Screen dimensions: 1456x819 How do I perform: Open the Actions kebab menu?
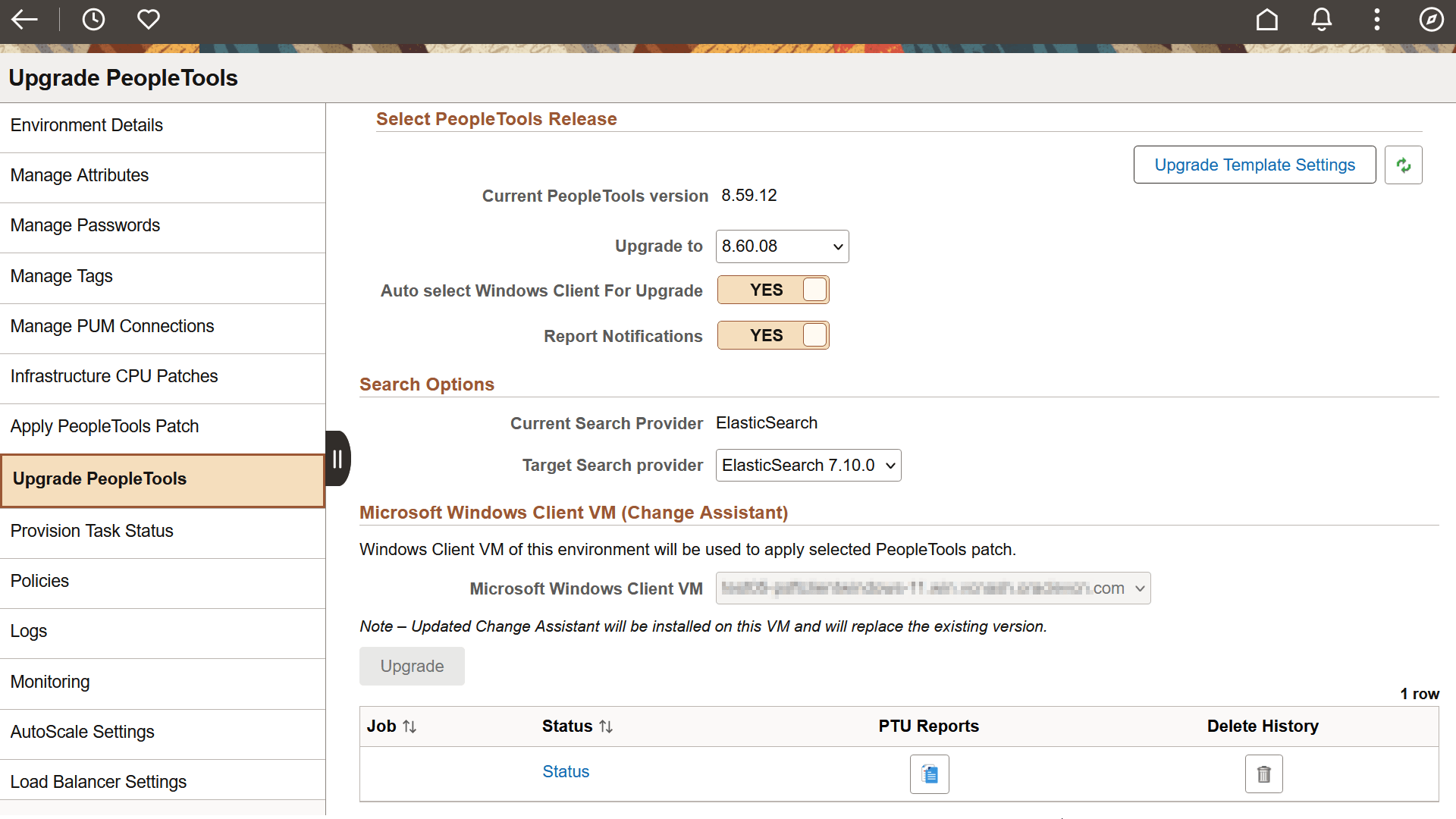tap(1376, 20)
